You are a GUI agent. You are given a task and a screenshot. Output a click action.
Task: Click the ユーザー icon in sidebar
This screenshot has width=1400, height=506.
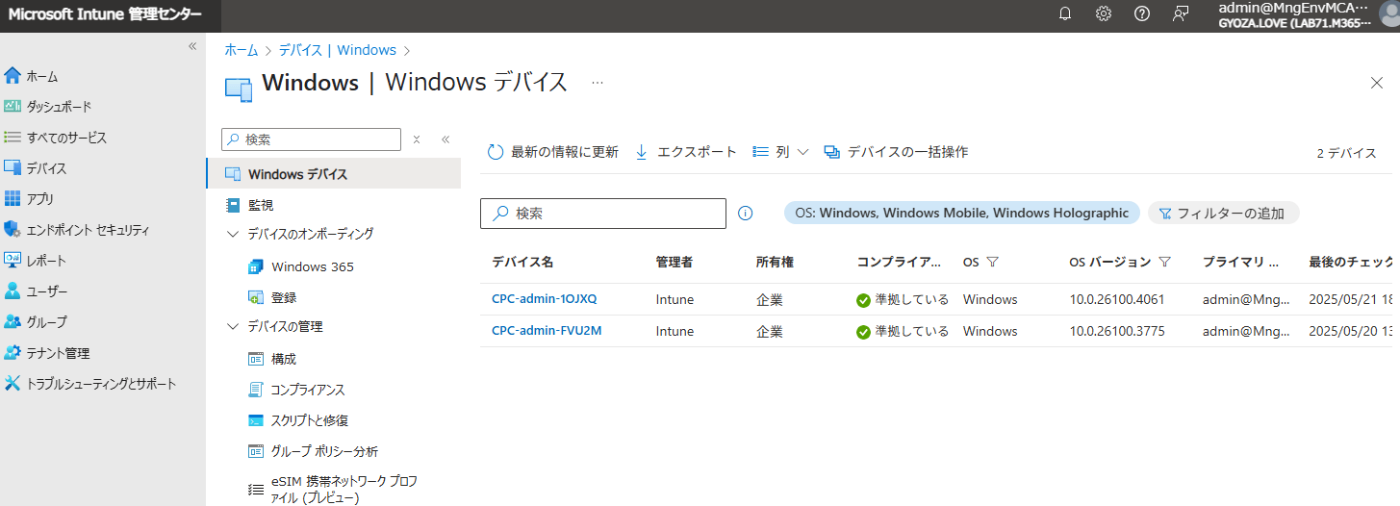(x=12, y=291)
